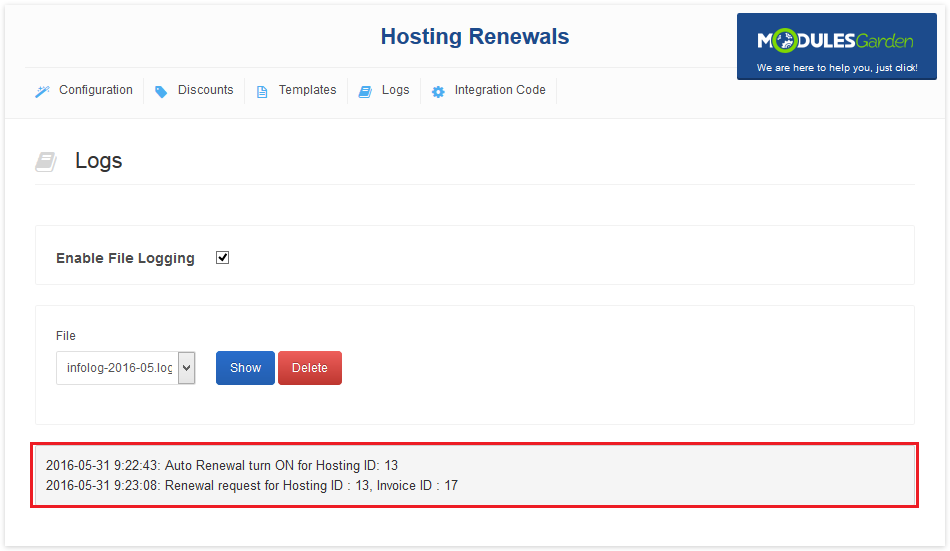The width and height of the screenshot is (950, 551).
Task: Go to the Logs tab
Action: tap(396, 90)
